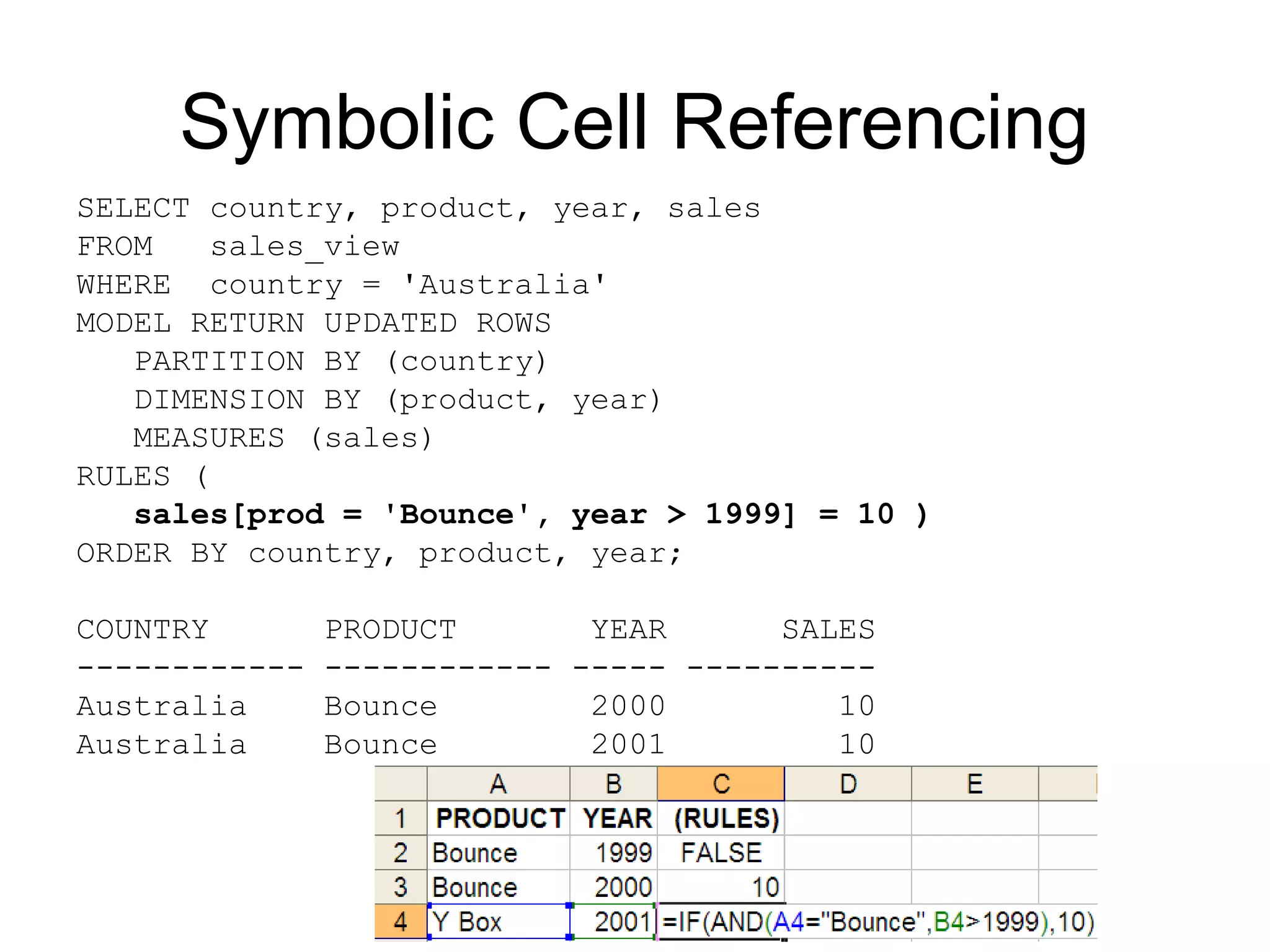Select highlighted row 4 header
Screen dimensions: 1270x952
coord(401,922)
